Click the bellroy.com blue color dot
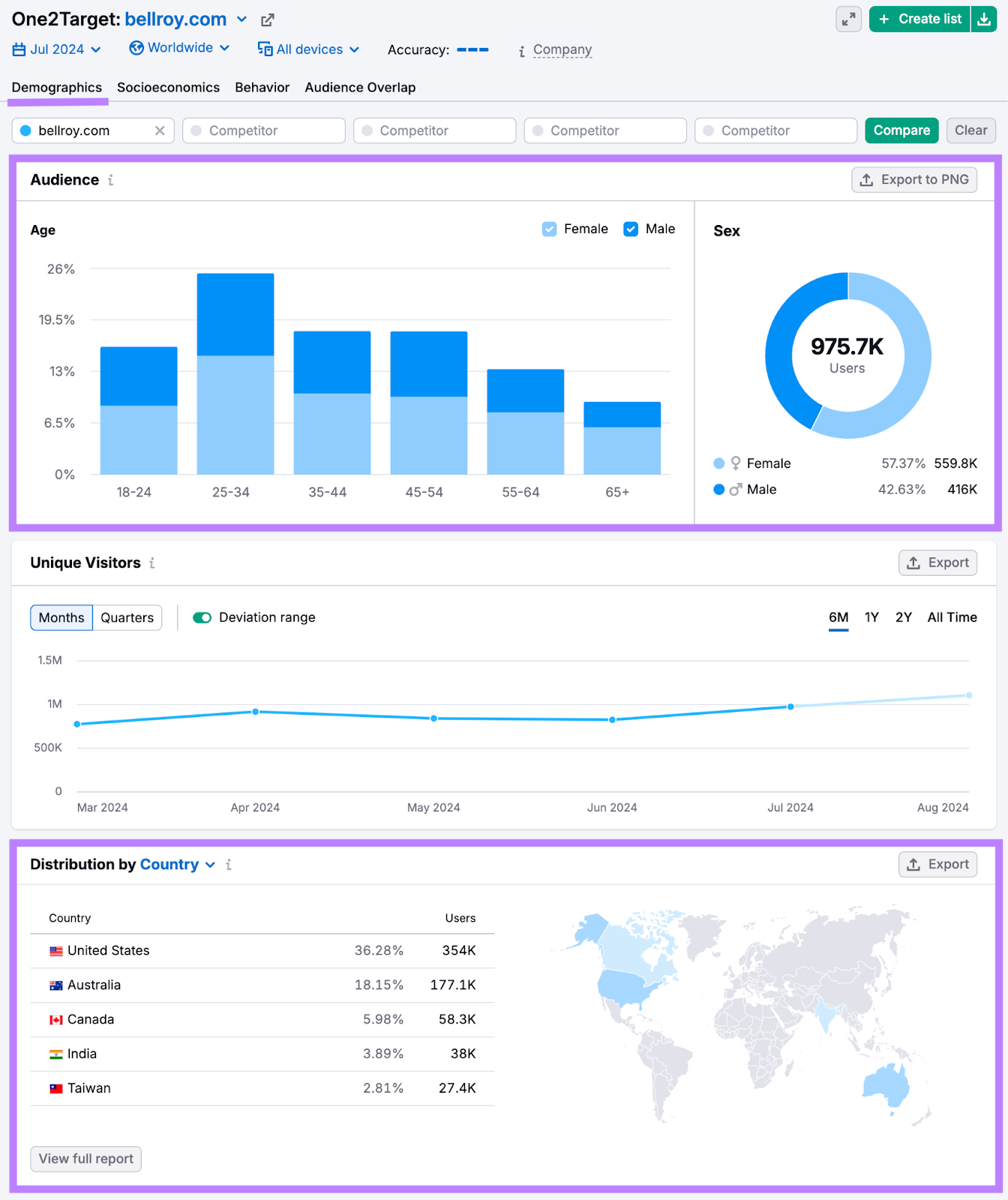Viewport: 1008px width, 1200px height. click(x=25, y=130)
